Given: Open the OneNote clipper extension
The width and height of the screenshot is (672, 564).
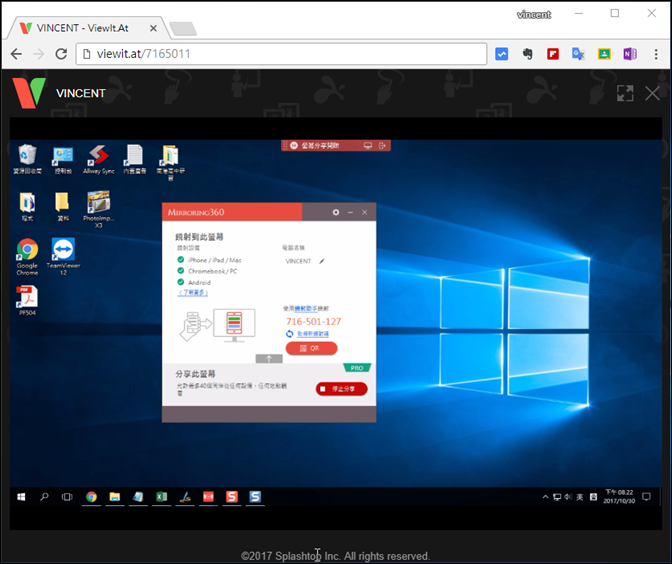Looking at the screenshot, I should pyautogui.click(x=630, y=54).
